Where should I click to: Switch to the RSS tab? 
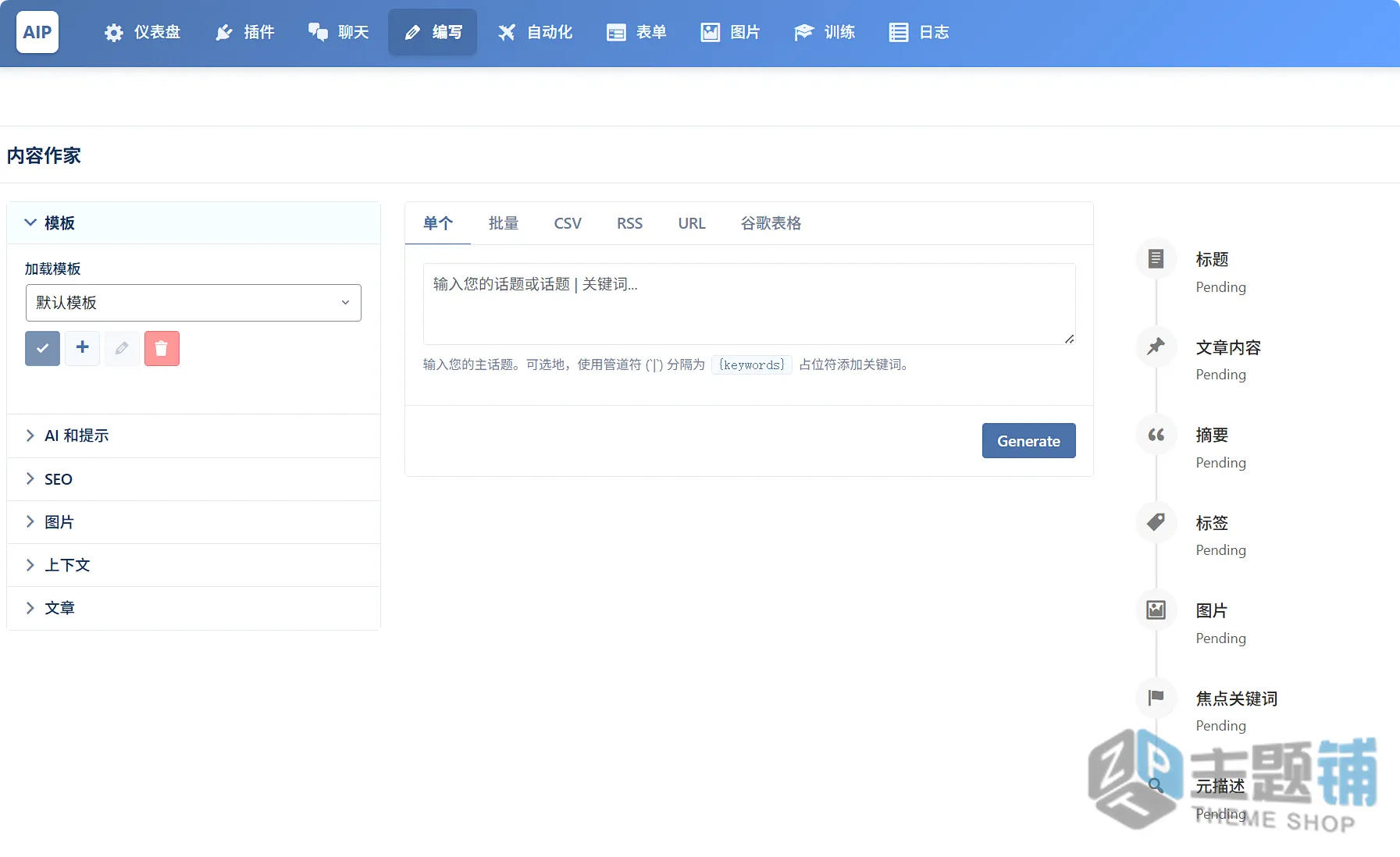(629, 223)
